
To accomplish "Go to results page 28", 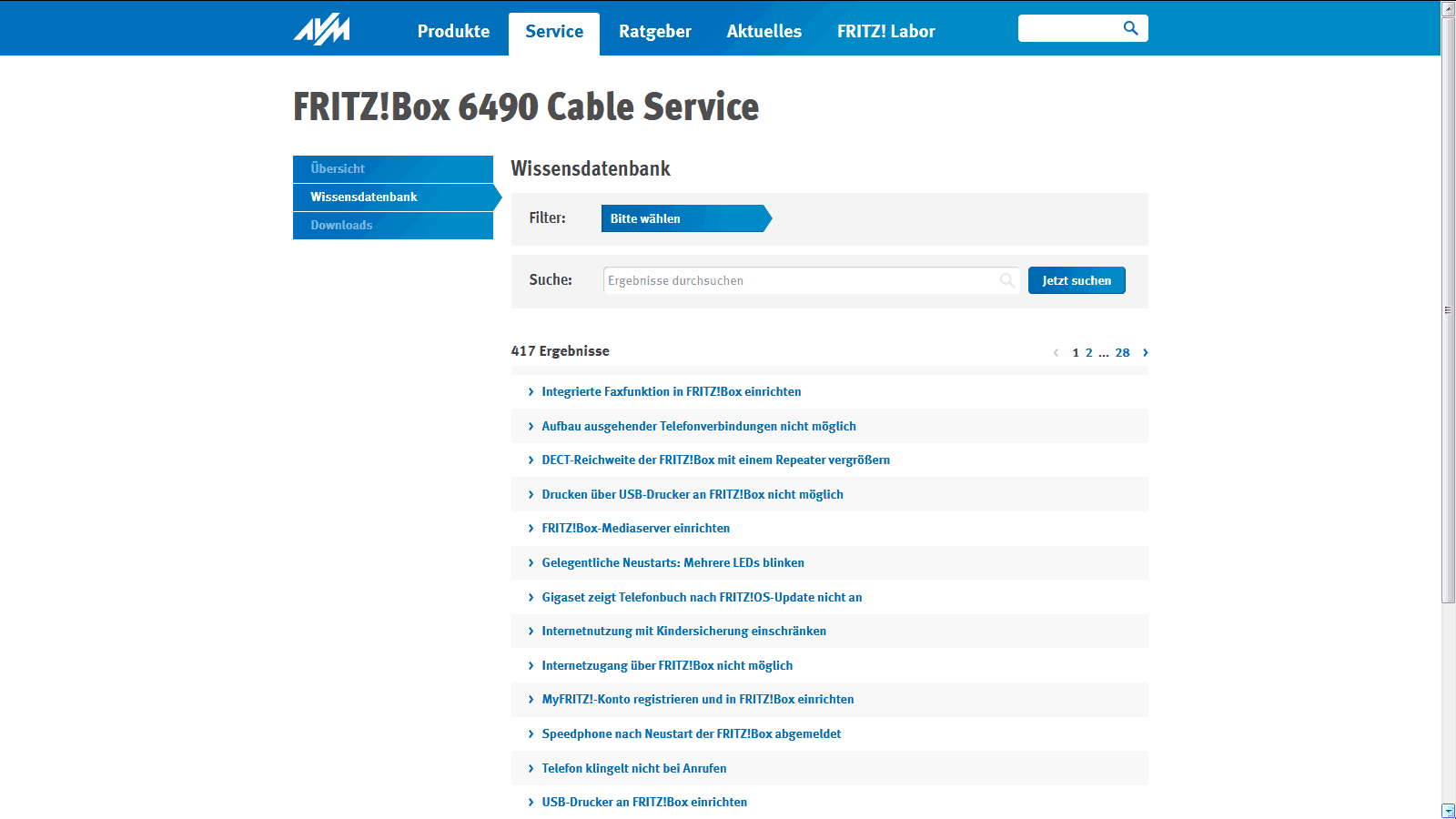I will tap(1122, 353).
